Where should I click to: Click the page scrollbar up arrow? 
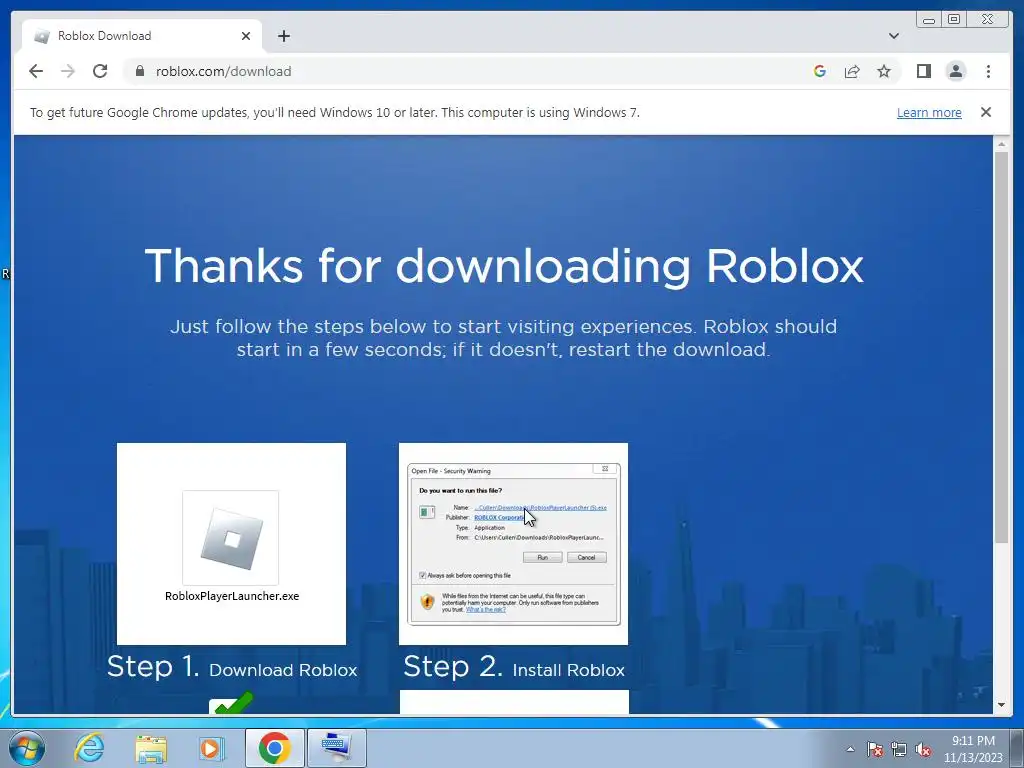click(x=1001, y=144)
